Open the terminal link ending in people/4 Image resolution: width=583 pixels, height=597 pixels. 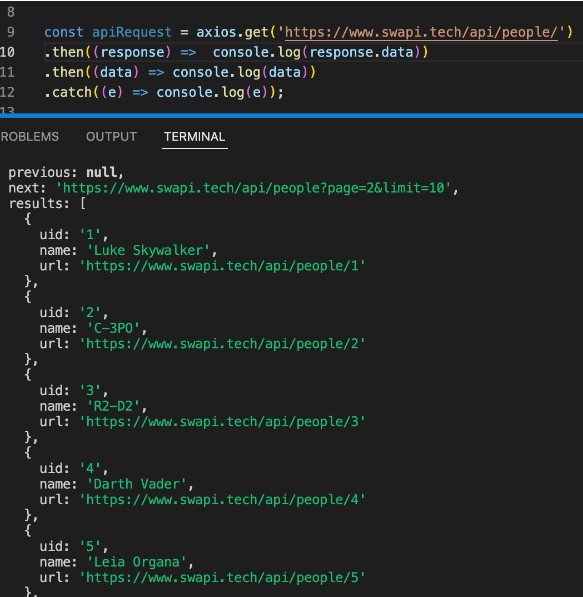coord(222,500)
